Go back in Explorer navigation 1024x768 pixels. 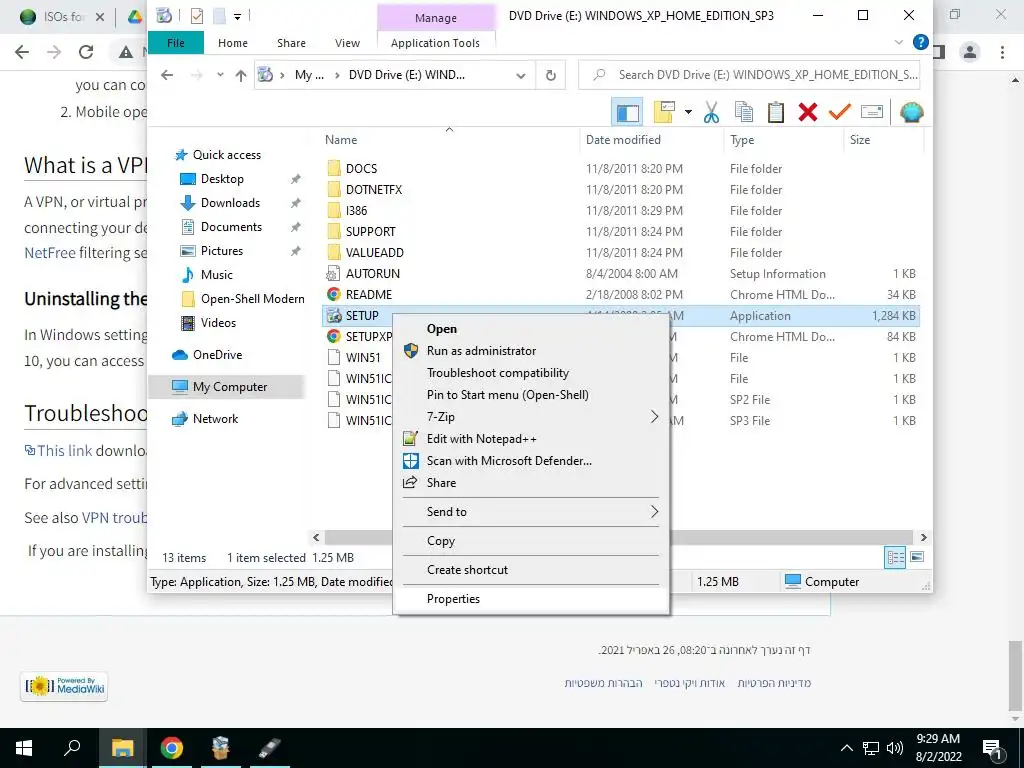167,75
